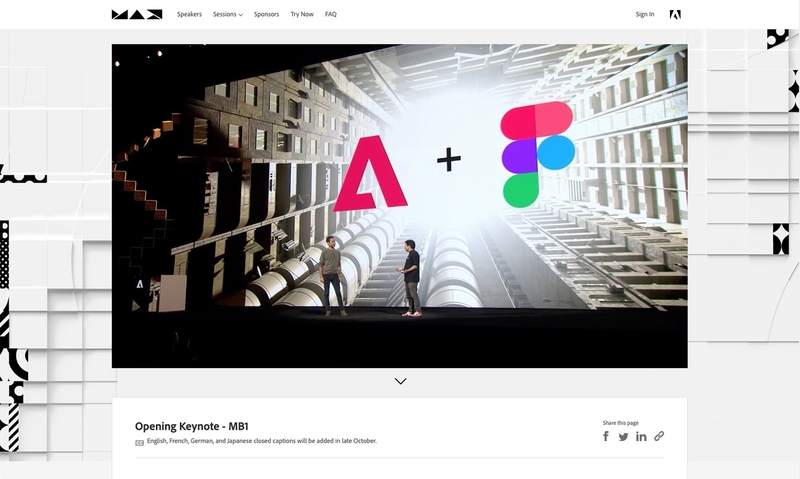Open the Adobe MAX logo home link
This screenshot has width=800, height=479.
click(x=137, y=14)
